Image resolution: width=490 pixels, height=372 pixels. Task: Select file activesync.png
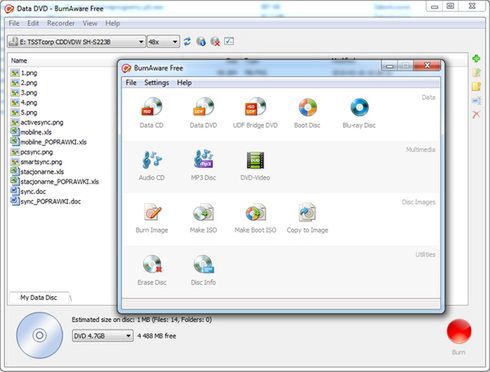tap(37, 122)
